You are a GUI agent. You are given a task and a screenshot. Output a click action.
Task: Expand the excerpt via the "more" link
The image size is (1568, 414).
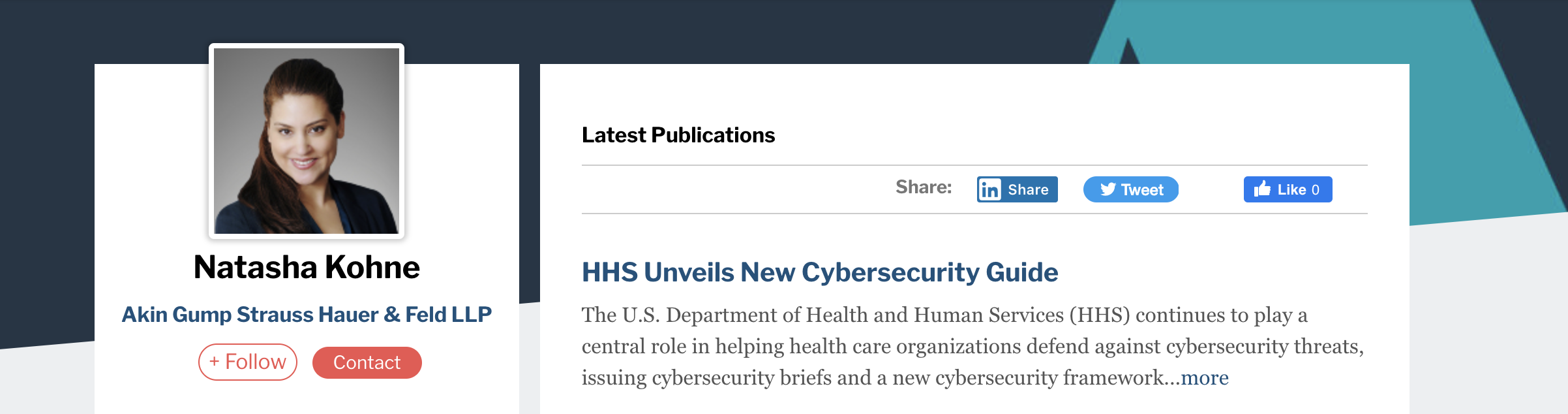click(1205, 377)
